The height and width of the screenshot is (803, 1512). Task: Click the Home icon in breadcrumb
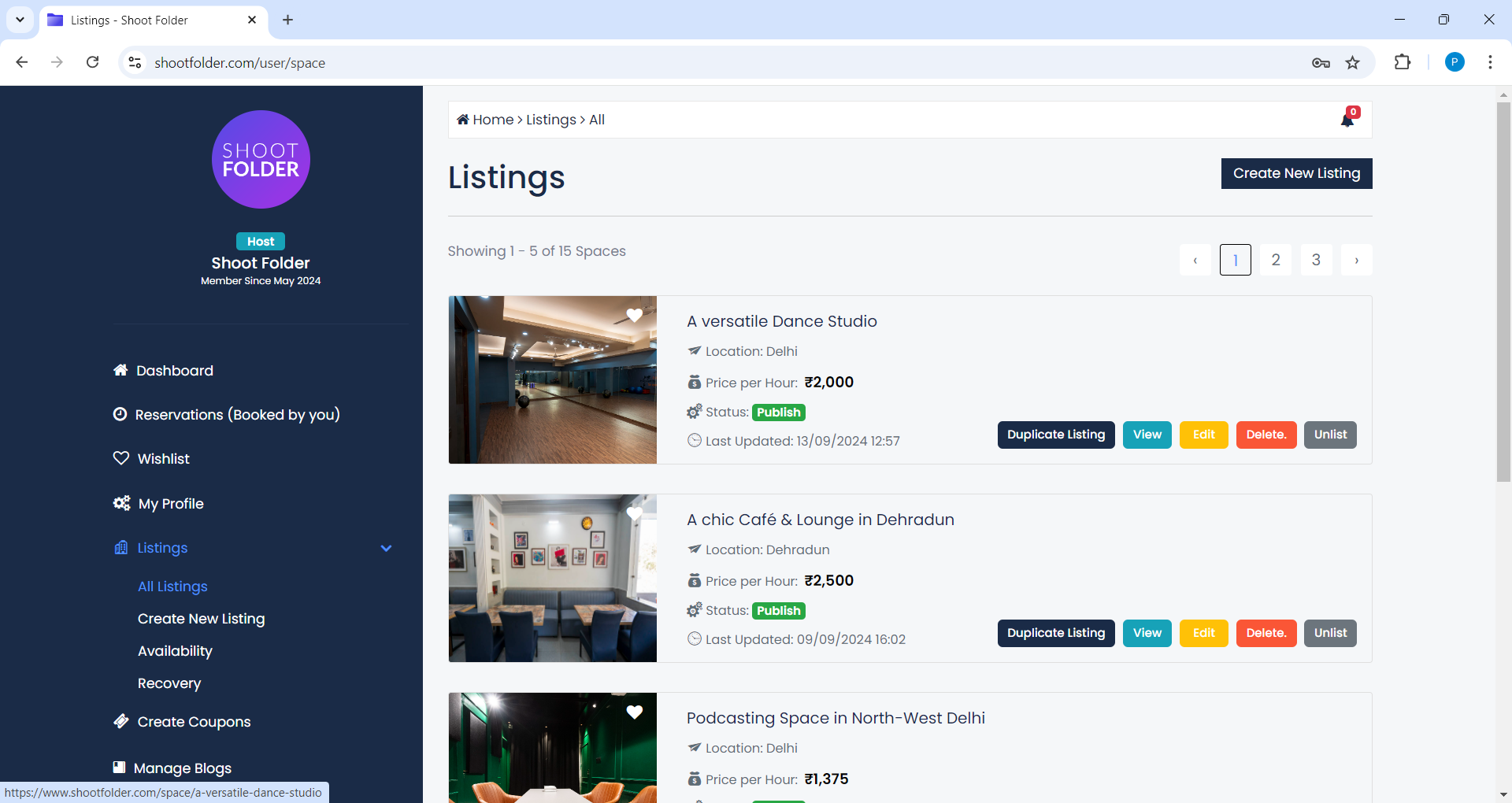pos(463,120)
